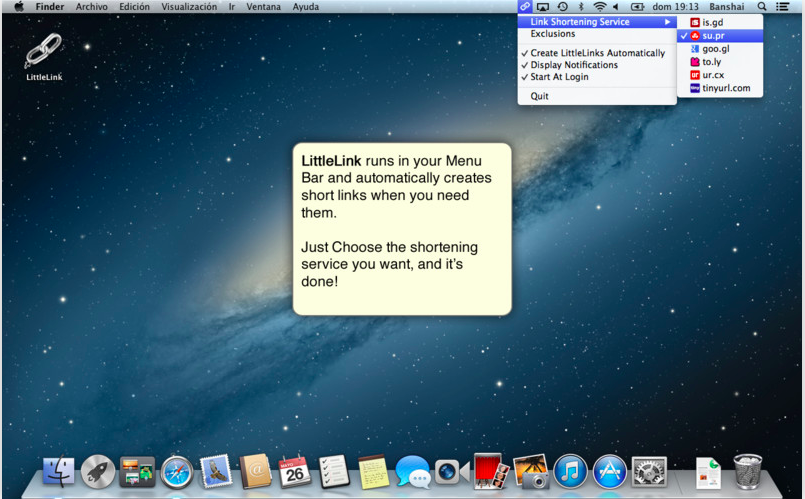Click the battery status icon
This screenshot has height=499, width=805.
[637, 7]
